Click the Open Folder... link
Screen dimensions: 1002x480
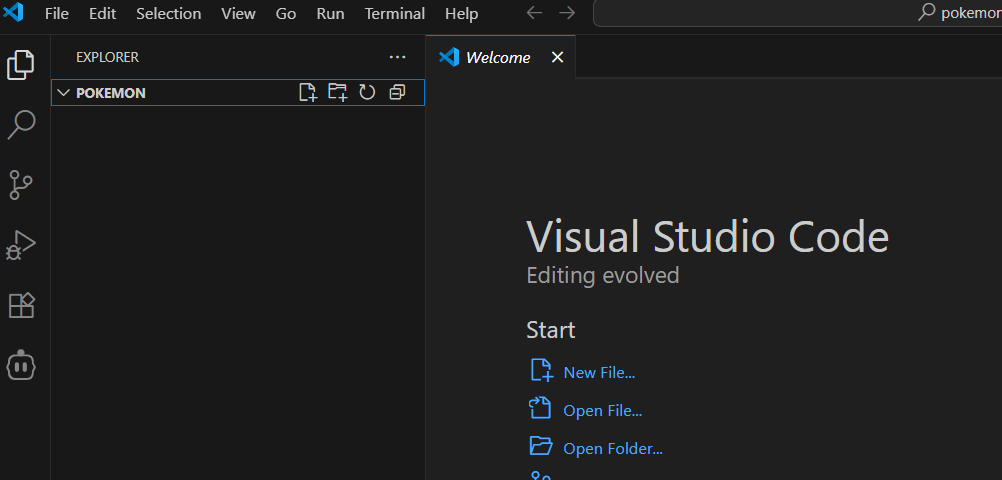pyautogui.click(x=613, y=449)
